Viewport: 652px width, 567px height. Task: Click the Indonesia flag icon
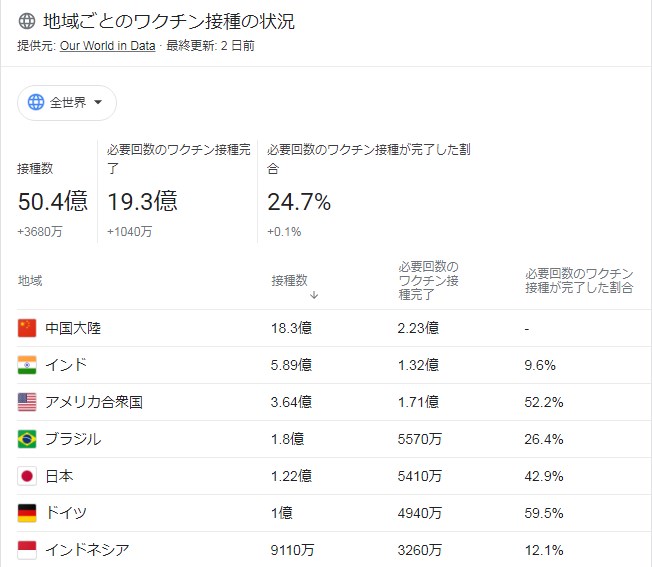(27, 550)
